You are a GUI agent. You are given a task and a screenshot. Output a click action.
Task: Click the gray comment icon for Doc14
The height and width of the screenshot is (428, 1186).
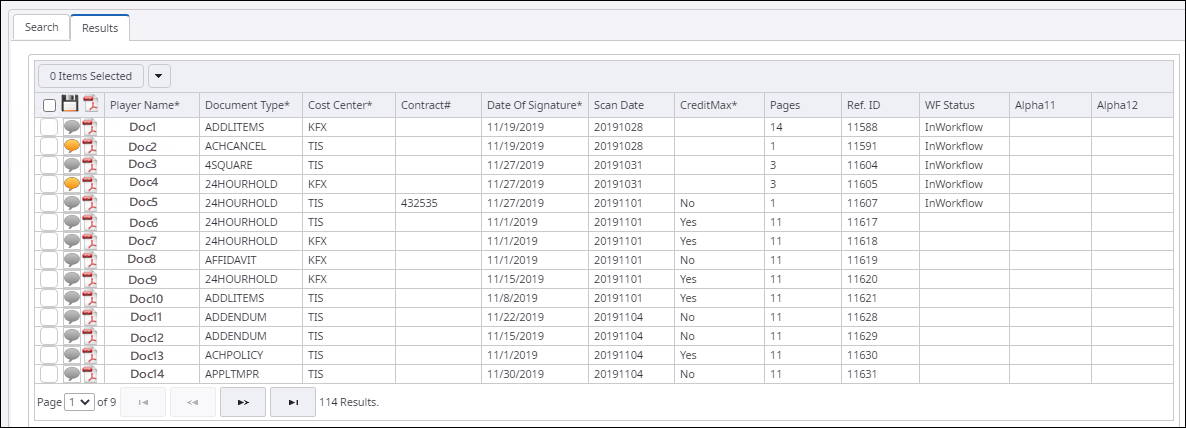pyautogui.click(x=72, y=374)
